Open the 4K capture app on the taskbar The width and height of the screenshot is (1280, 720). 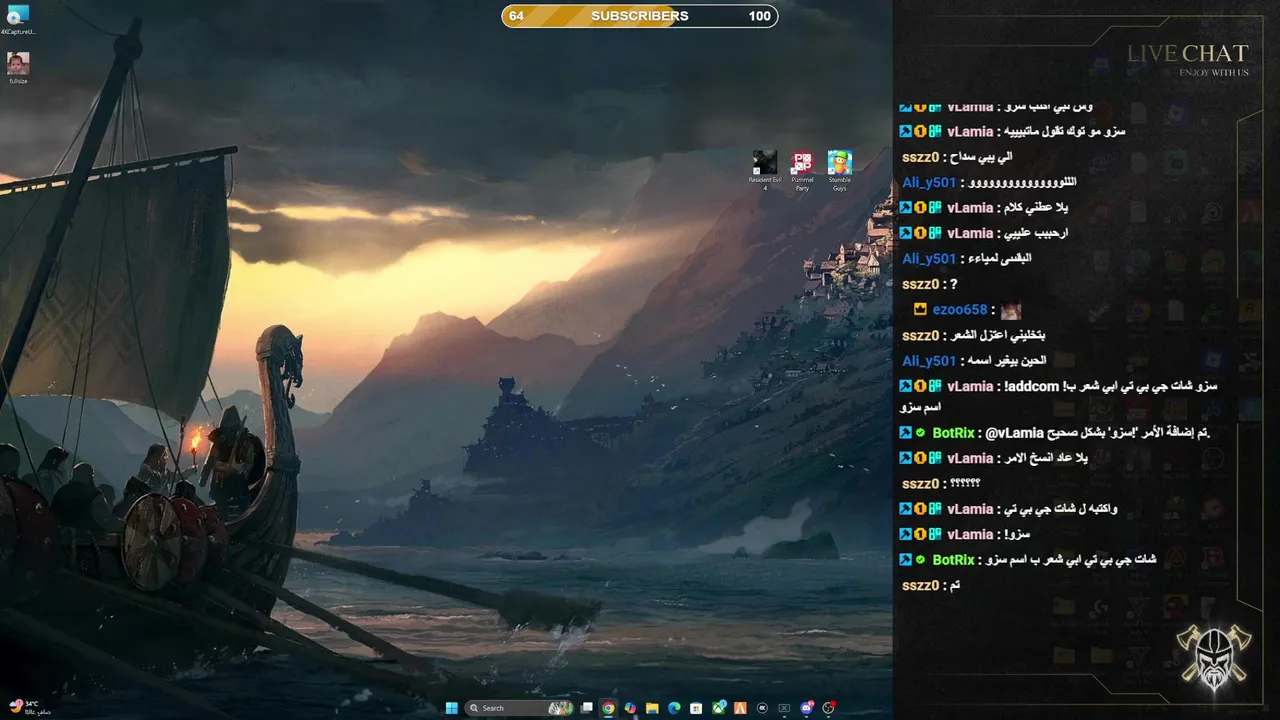762,708
